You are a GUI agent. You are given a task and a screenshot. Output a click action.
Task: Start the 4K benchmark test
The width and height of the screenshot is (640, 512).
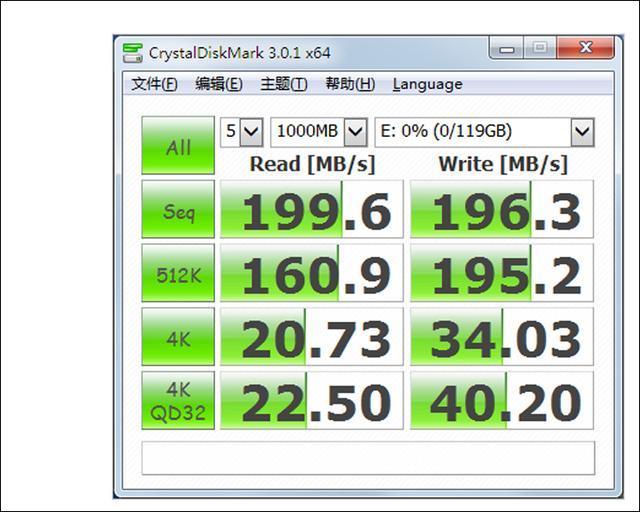(x=178, y=336)
